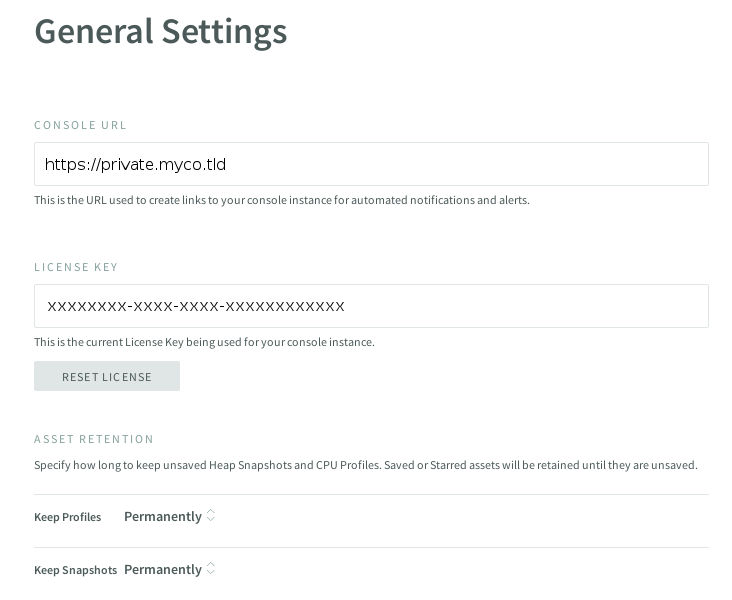The height and width of the screenshot is (600, 732).
Task: Click the 'https://private.myco.tld' URL text
Action: 136,164
